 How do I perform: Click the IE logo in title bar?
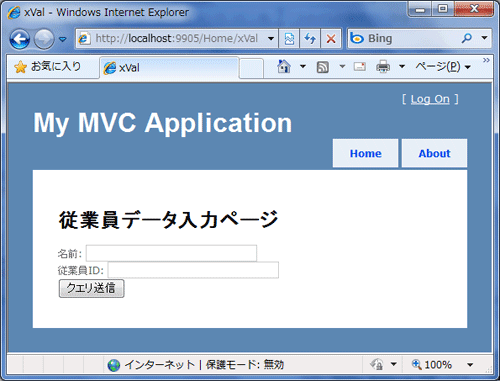point(14,13)
